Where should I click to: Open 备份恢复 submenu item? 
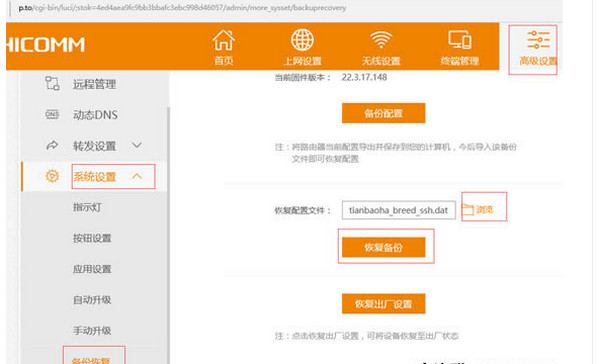(91, 360)
